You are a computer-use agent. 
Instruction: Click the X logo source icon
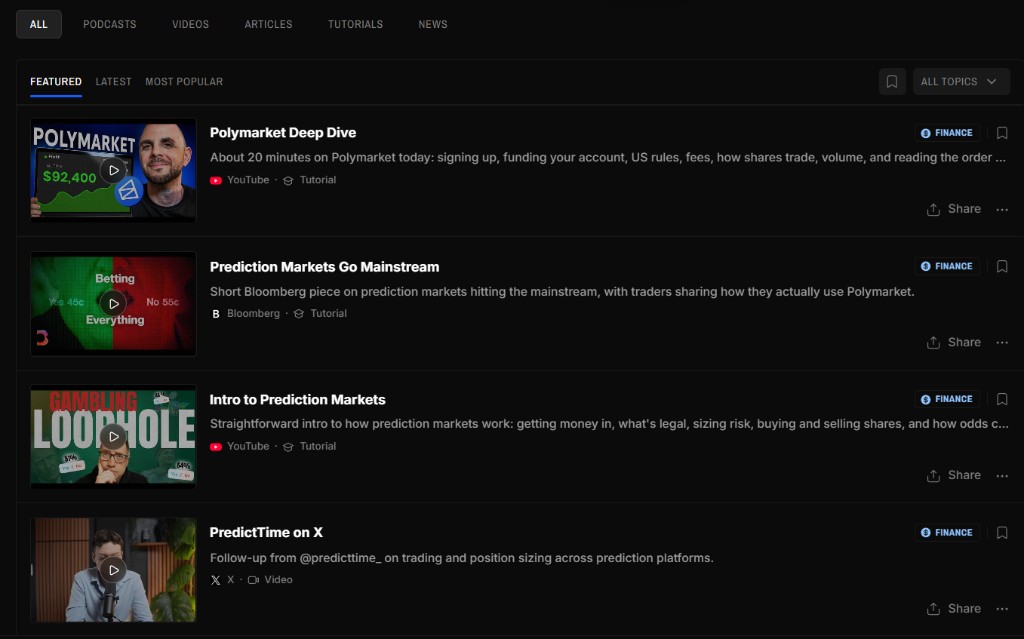216,580
